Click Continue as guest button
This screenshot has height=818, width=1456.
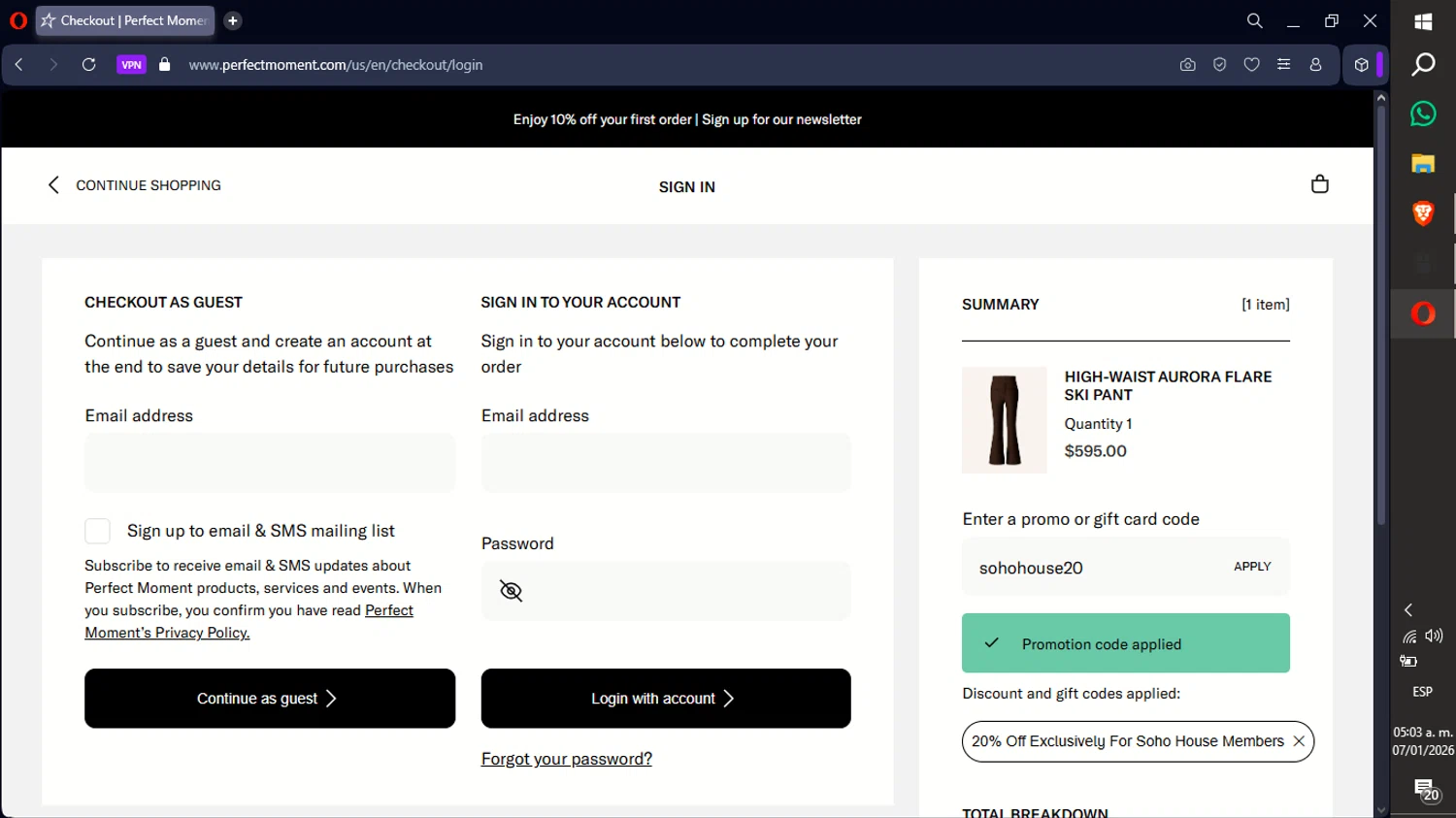tap(270, 699)
